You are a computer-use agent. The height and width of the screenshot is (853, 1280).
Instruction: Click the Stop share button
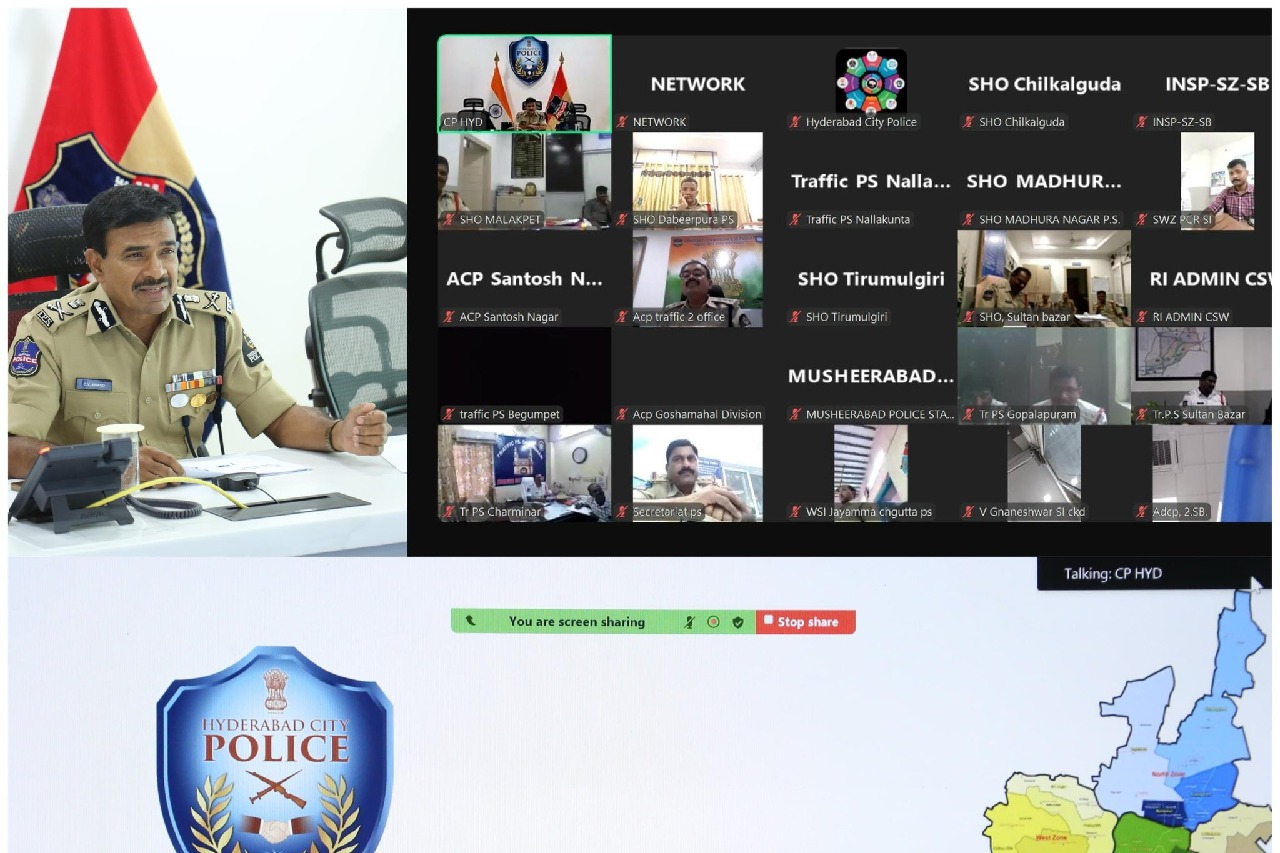(805, 622)
